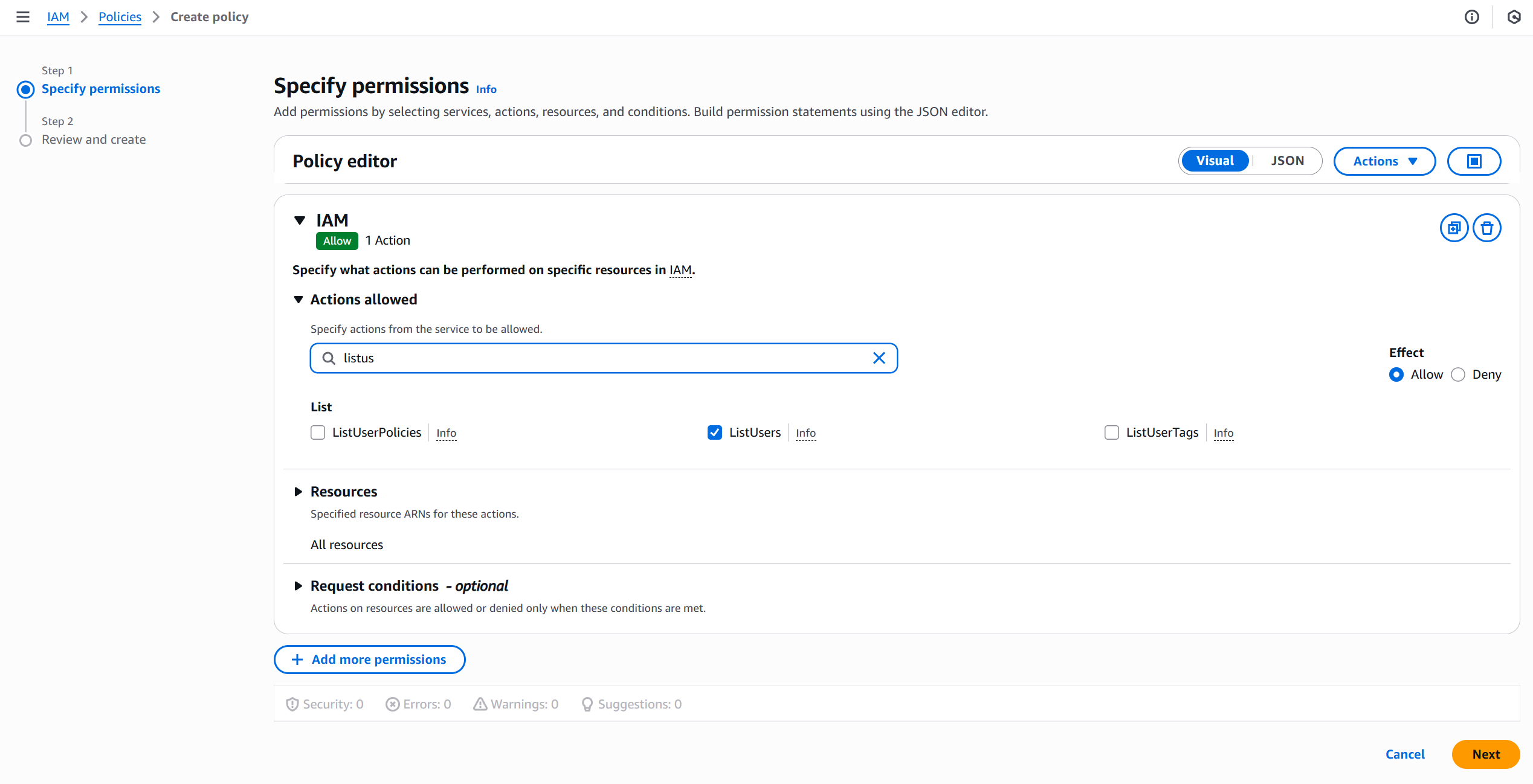The width and height of the screenshot is (1533, 784).
Task: Toggle the policy editor panel view icon
Action: pos(1474,161)
